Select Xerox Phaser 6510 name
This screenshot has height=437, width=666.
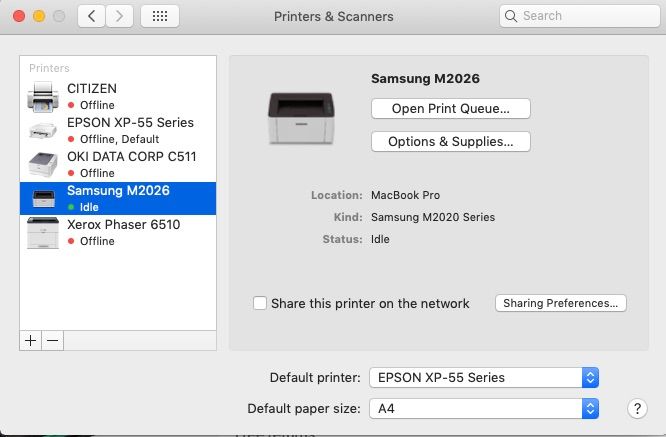[124, 224]
